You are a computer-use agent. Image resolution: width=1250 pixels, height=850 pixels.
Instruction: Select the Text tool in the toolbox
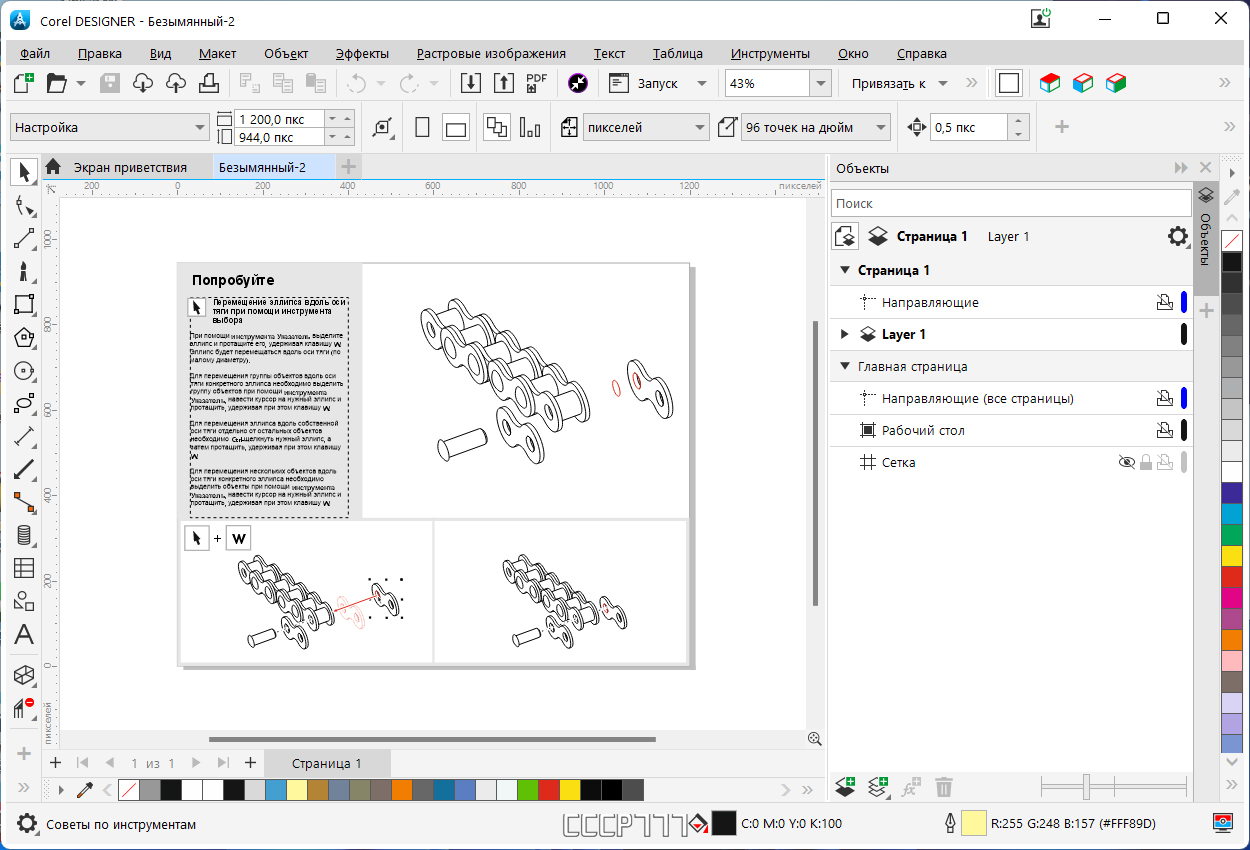24,635
